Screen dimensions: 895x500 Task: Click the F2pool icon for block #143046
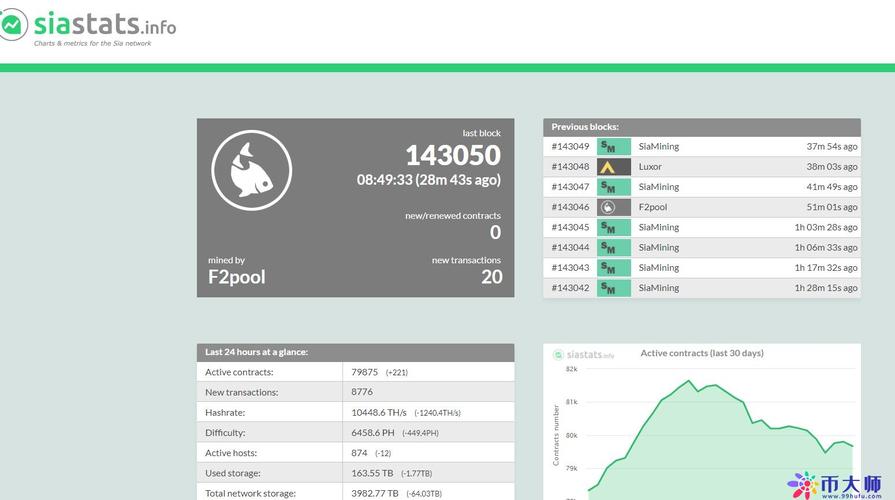coord(614,207)
